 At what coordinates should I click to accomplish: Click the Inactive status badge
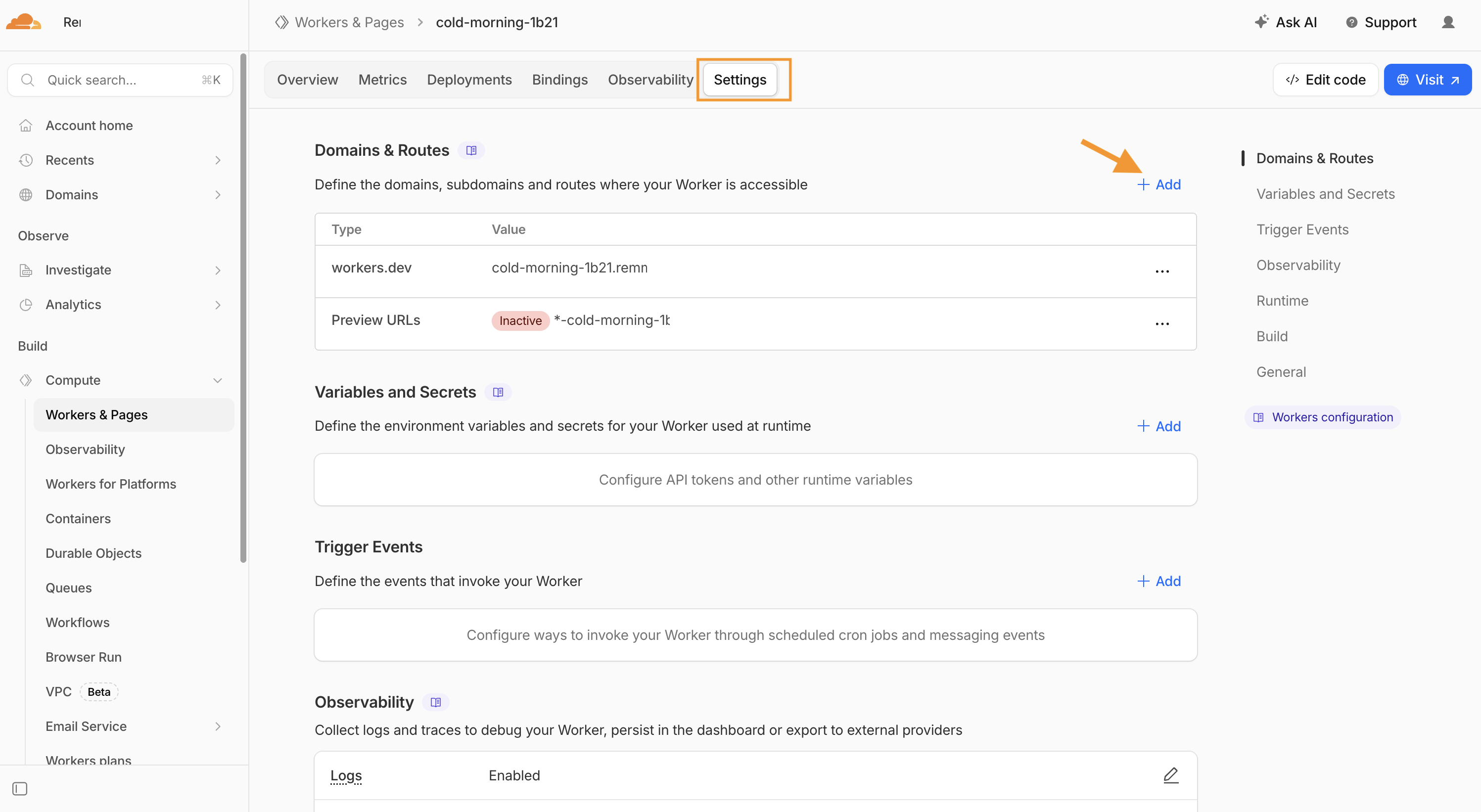tap(520, 320)
